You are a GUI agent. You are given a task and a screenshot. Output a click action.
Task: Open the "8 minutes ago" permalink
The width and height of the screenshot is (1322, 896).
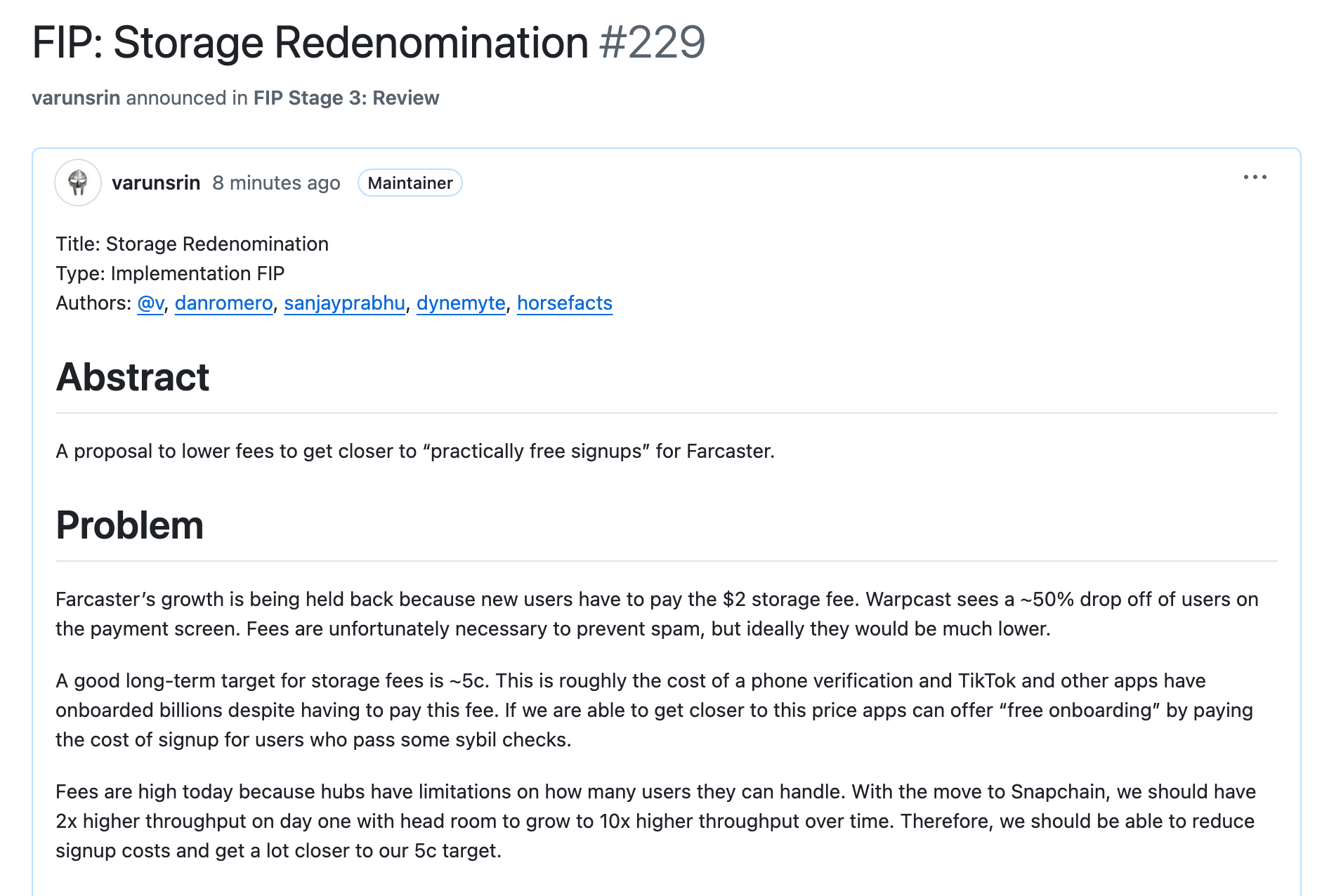click(x=277, y=183)
